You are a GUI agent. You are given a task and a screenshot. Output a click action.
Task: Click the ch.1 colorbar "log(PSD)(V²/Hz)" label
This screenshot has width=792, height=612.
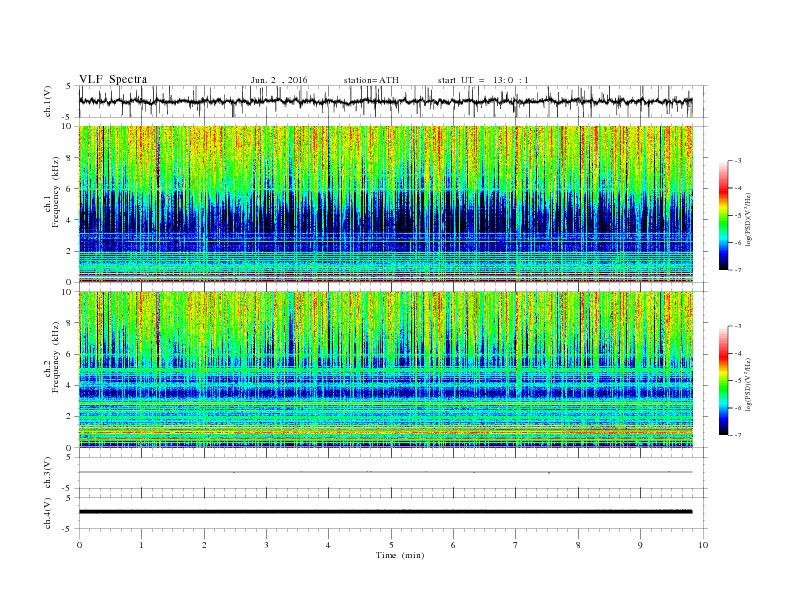click(750, 219)
